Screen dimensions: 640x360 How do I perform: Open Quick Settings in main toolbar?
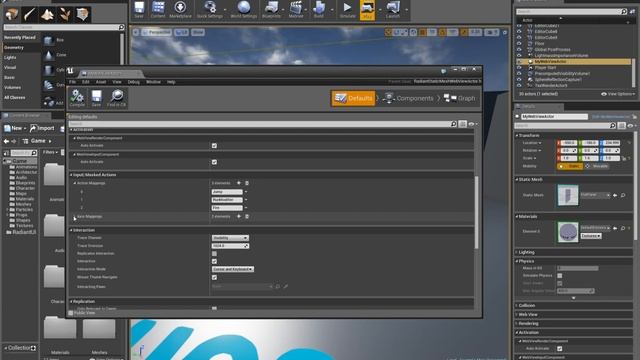(210, 10)
